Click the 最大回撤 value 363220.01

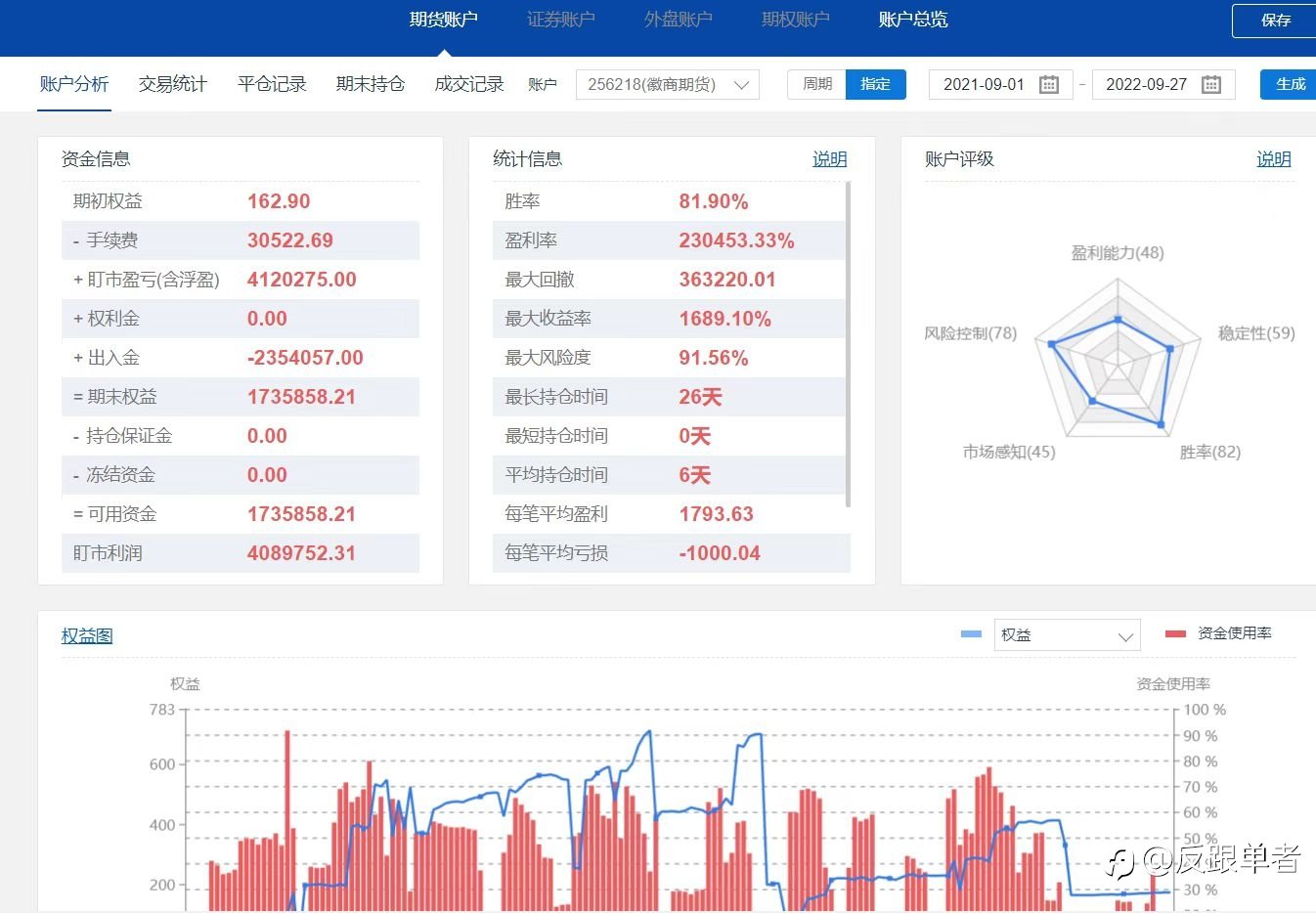pyautogui.click(x=727, y=280)
